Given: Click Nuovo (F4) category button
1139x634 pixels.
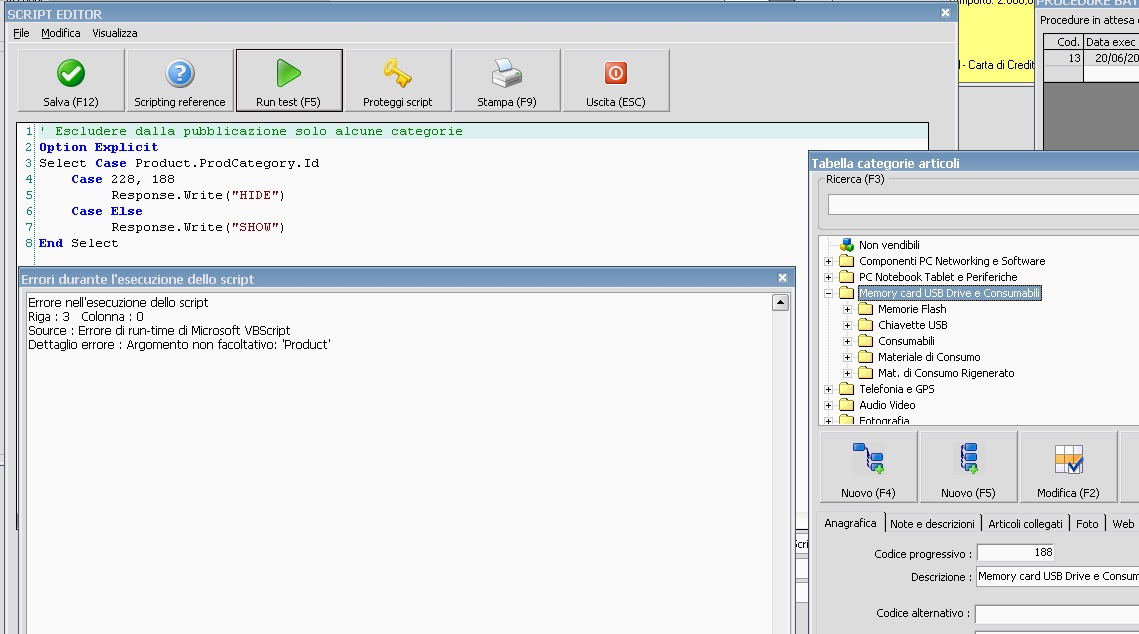Looking at the screenshot, I should click(869, 466).
